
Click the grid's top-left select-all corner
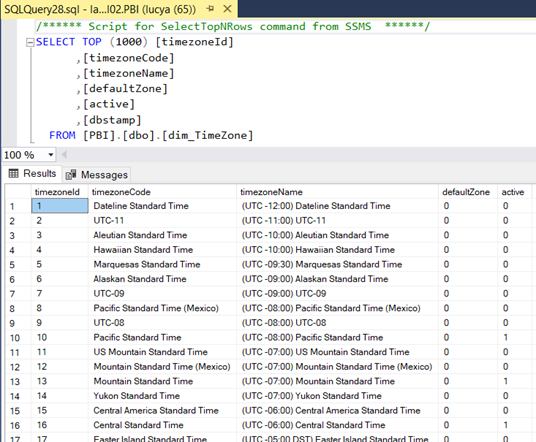[18, 192]
